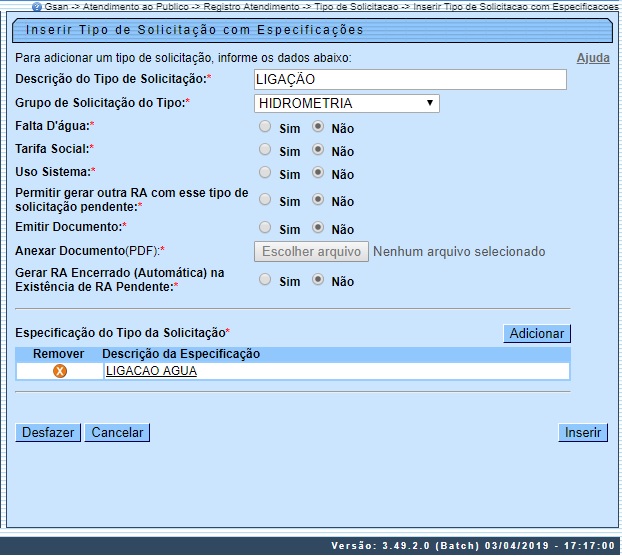
Task: Select Sim for Falta D'água
Action: pyautogui.click(x=265, y=127)
